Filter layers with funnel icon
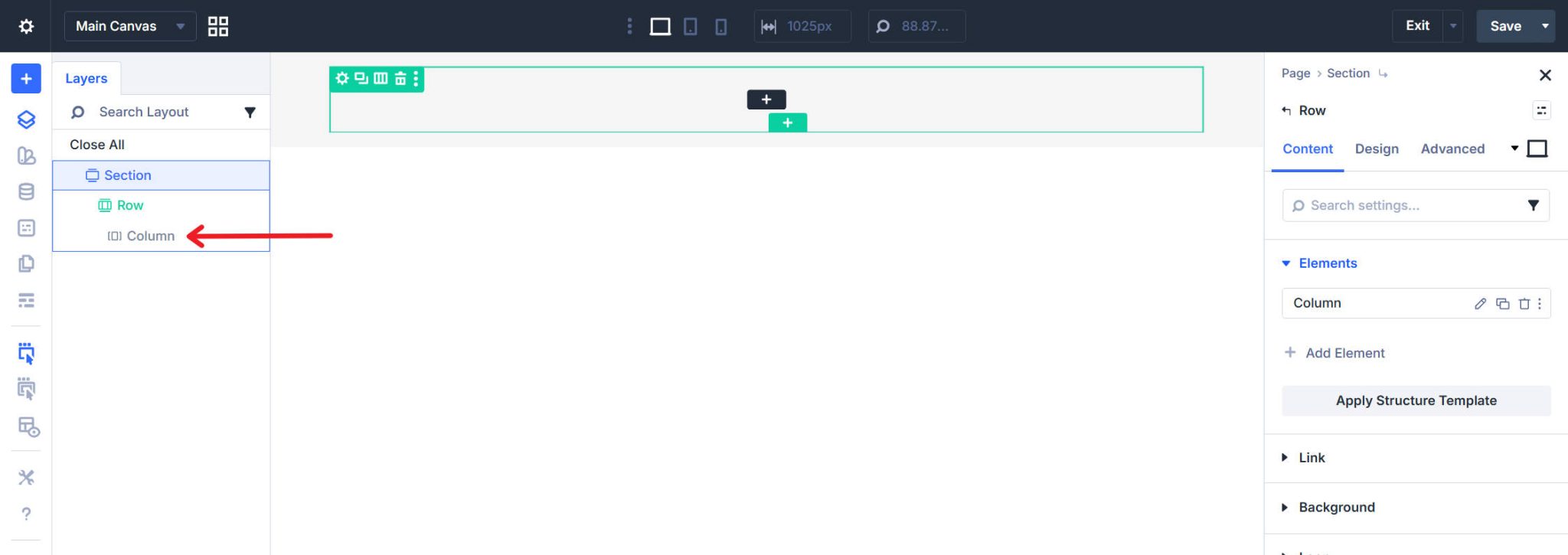The width and height of the screenshot is (1568, 555). [x=250, y=113]
